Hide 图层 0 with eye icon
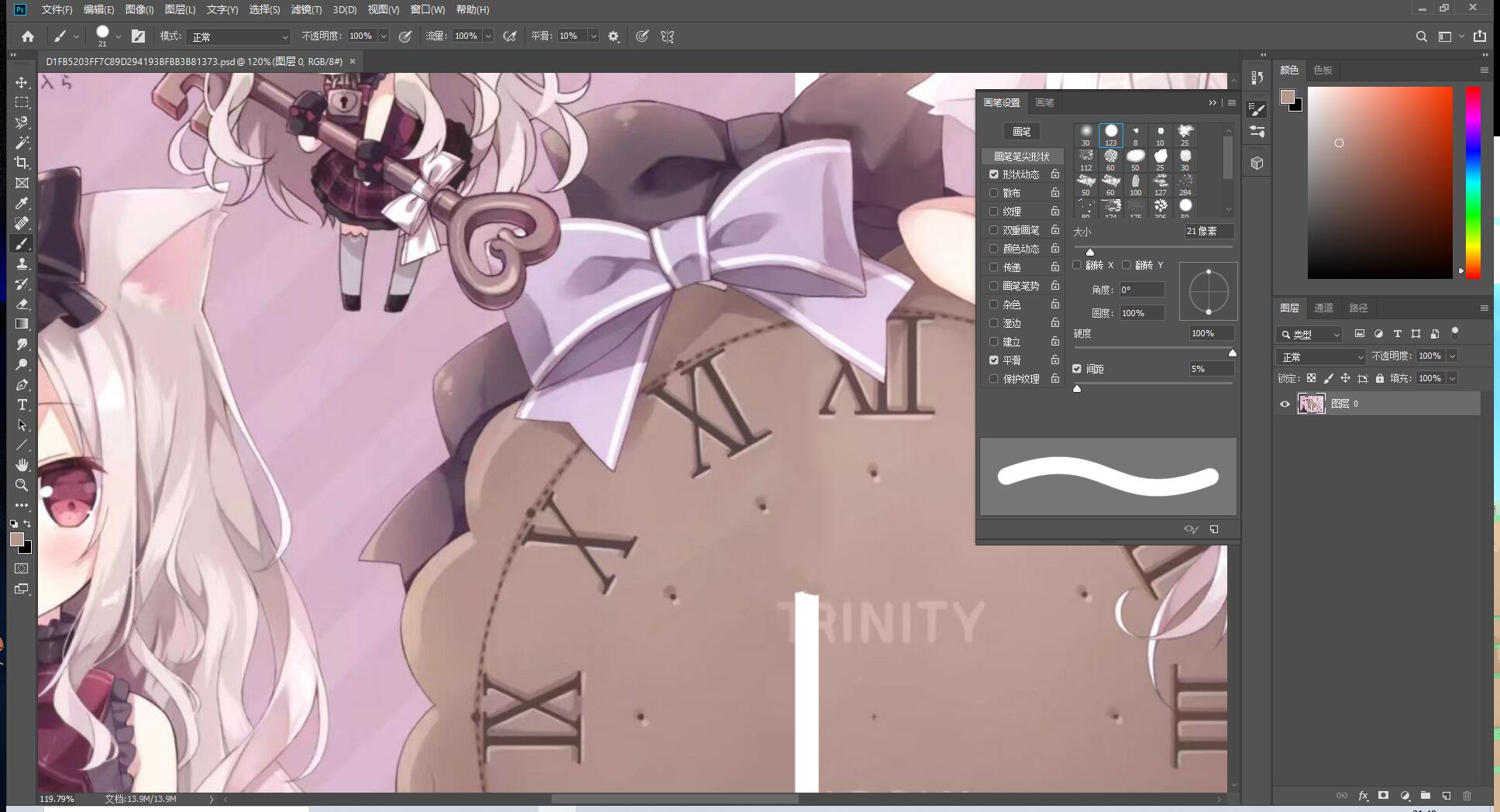The width and height of the screenshot is (1500, 812). click(x=1285, y=404)
